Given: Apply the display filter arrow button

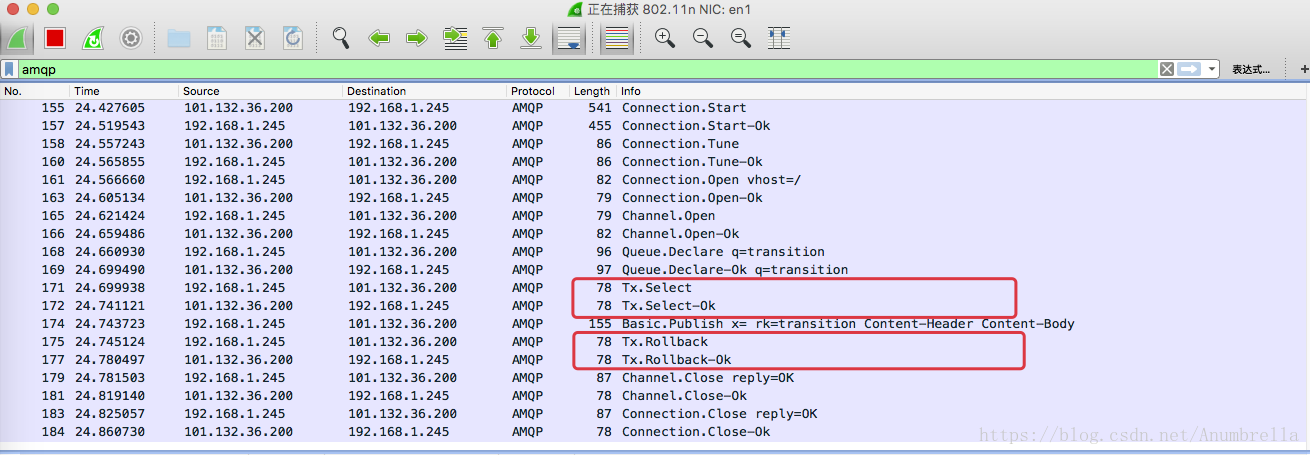Looking at the screenshot, I should point(1189,69).
